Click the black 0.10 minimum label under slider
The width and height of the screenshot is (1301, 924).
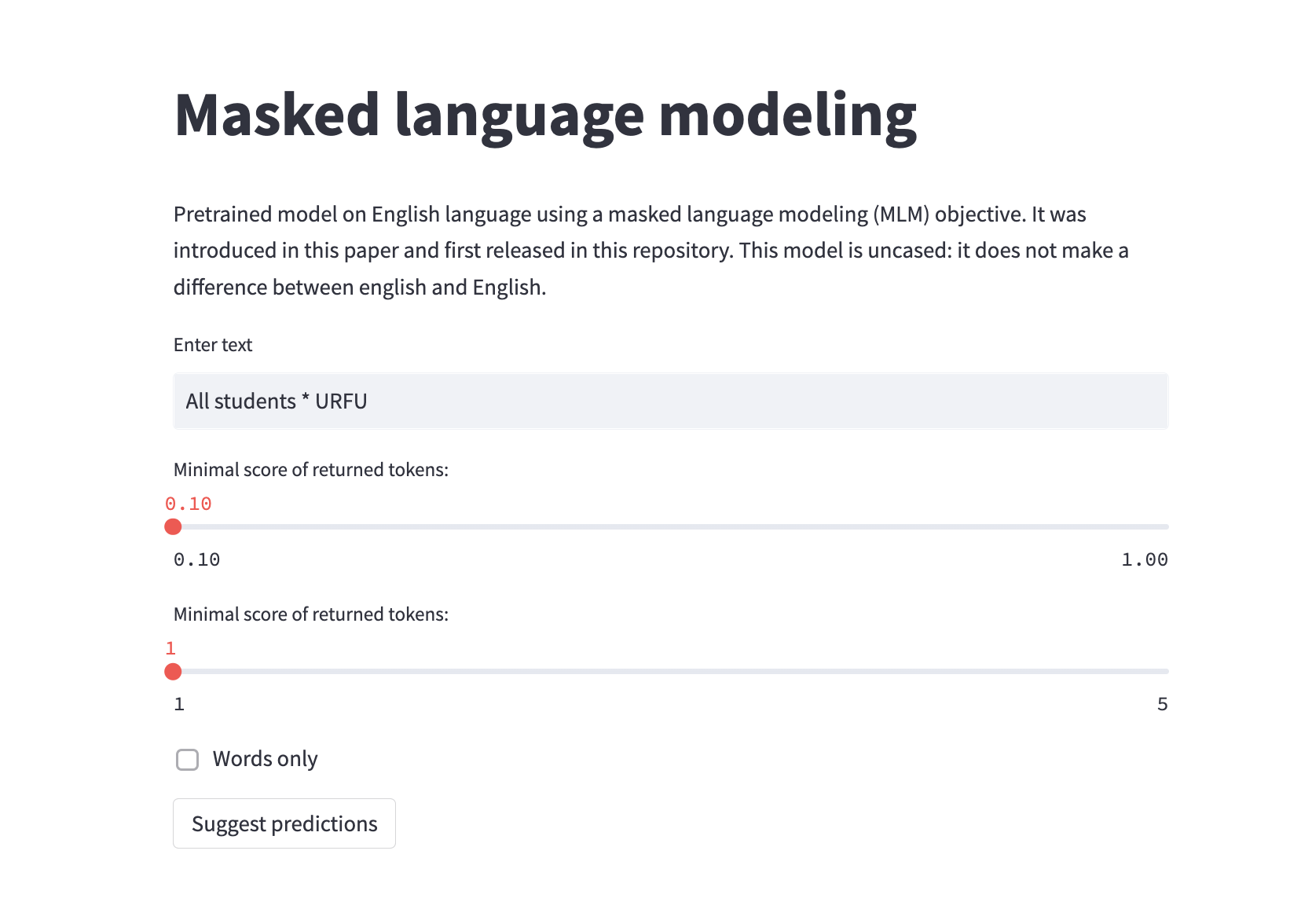click(196, 559)
